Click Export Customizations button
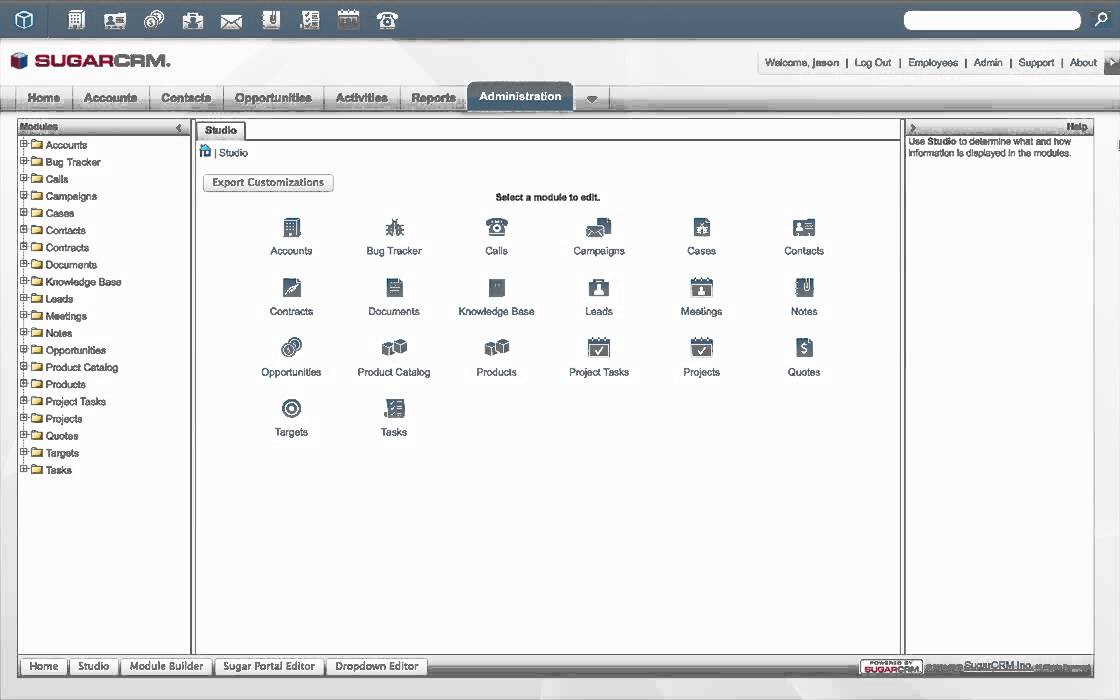The height and width of the screenshot is (700, 1120). [268, 182]
